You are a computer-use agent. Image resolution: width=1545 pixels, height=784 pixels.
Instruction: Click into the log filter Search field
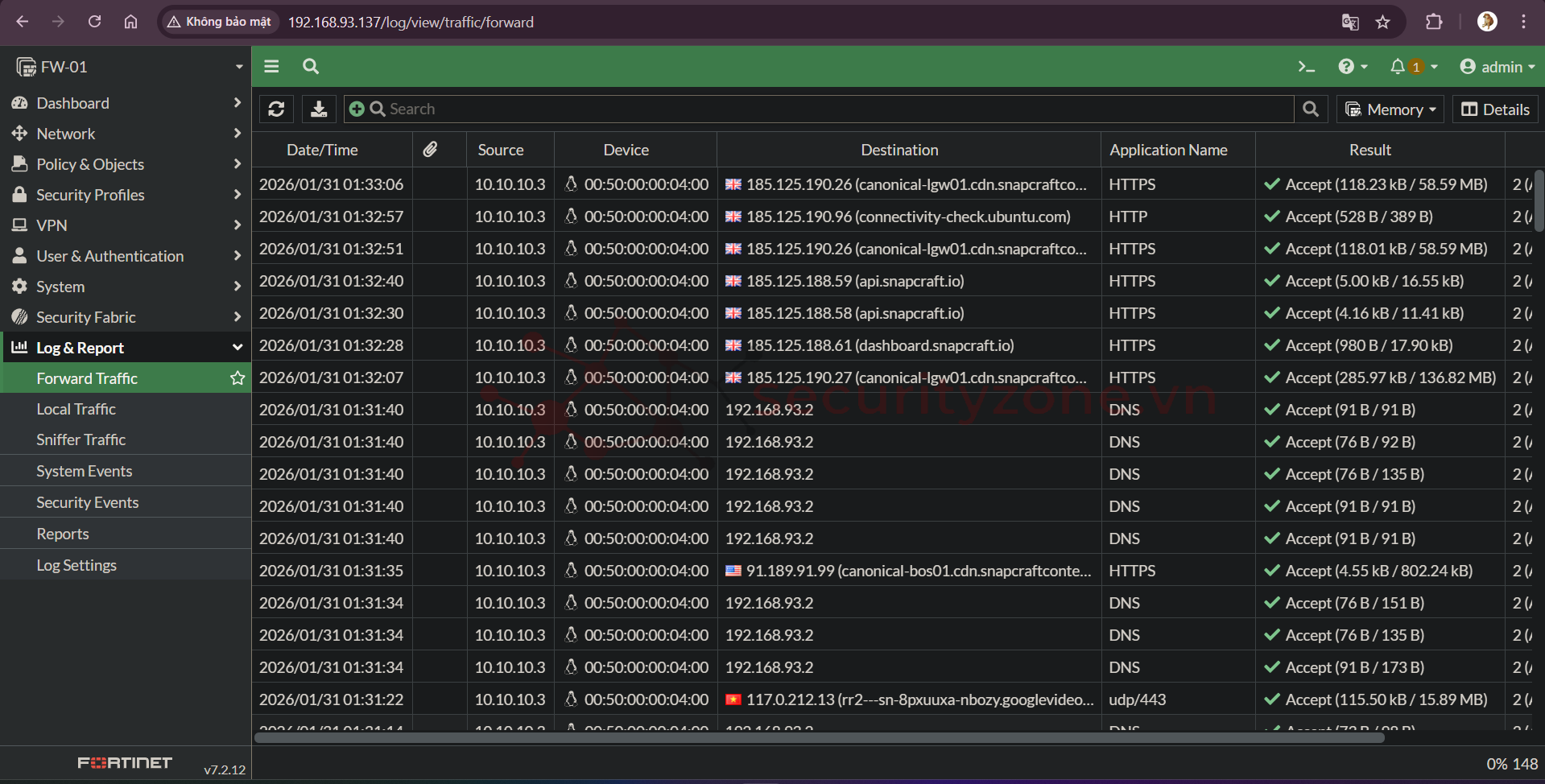pos(837,109)
